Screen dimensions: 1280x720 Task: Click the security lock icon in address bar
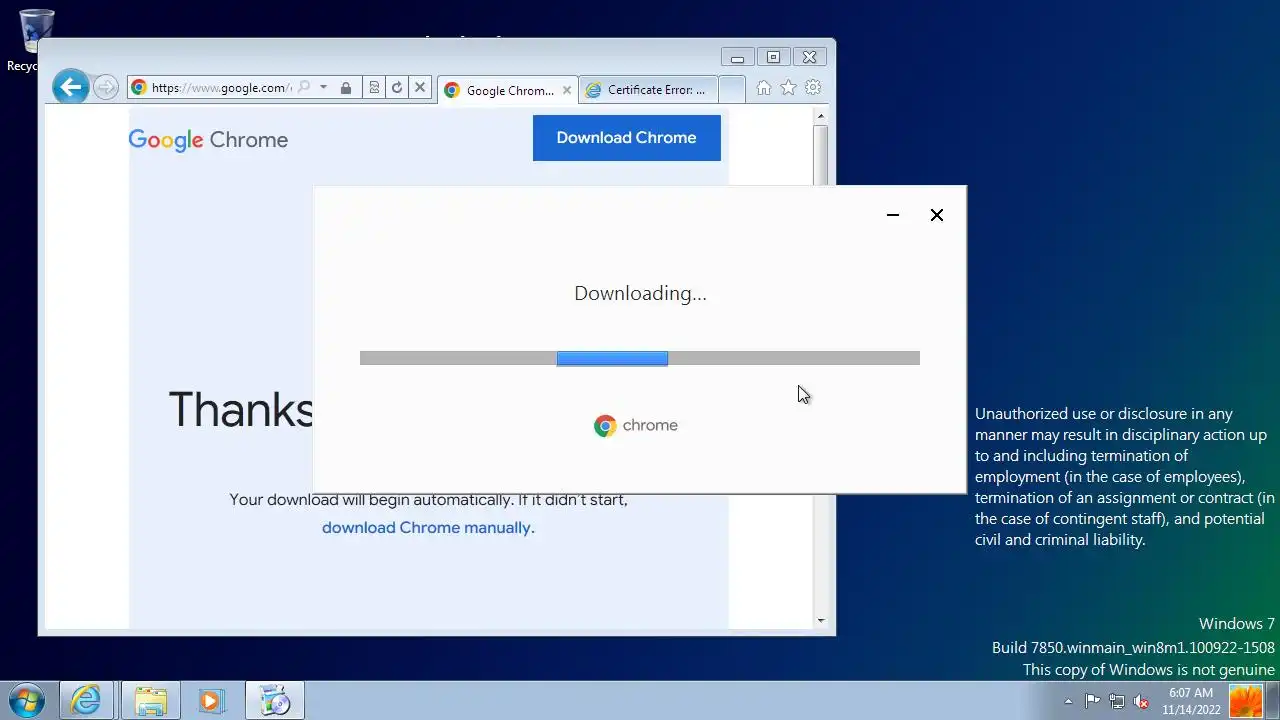point(346,88)
